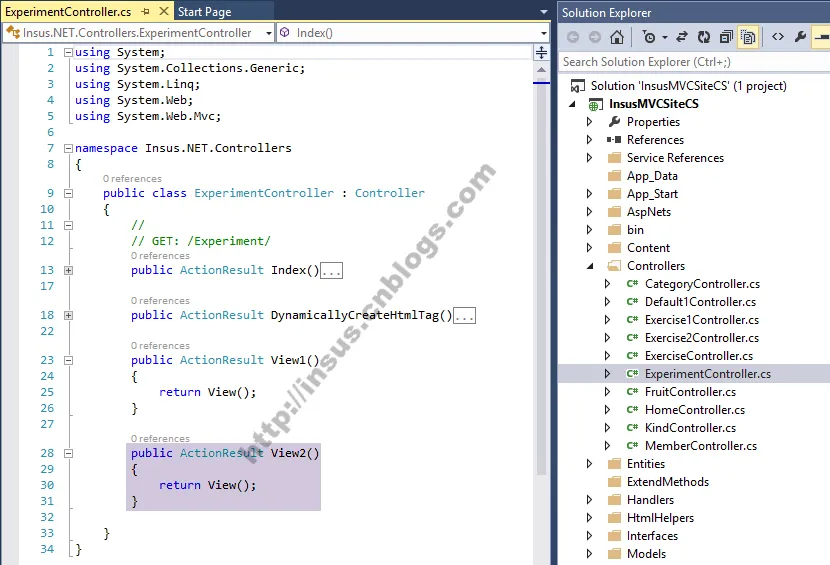Refresh the Solution Explorer tree
This screenshot has width=830, height=565.
703,37
